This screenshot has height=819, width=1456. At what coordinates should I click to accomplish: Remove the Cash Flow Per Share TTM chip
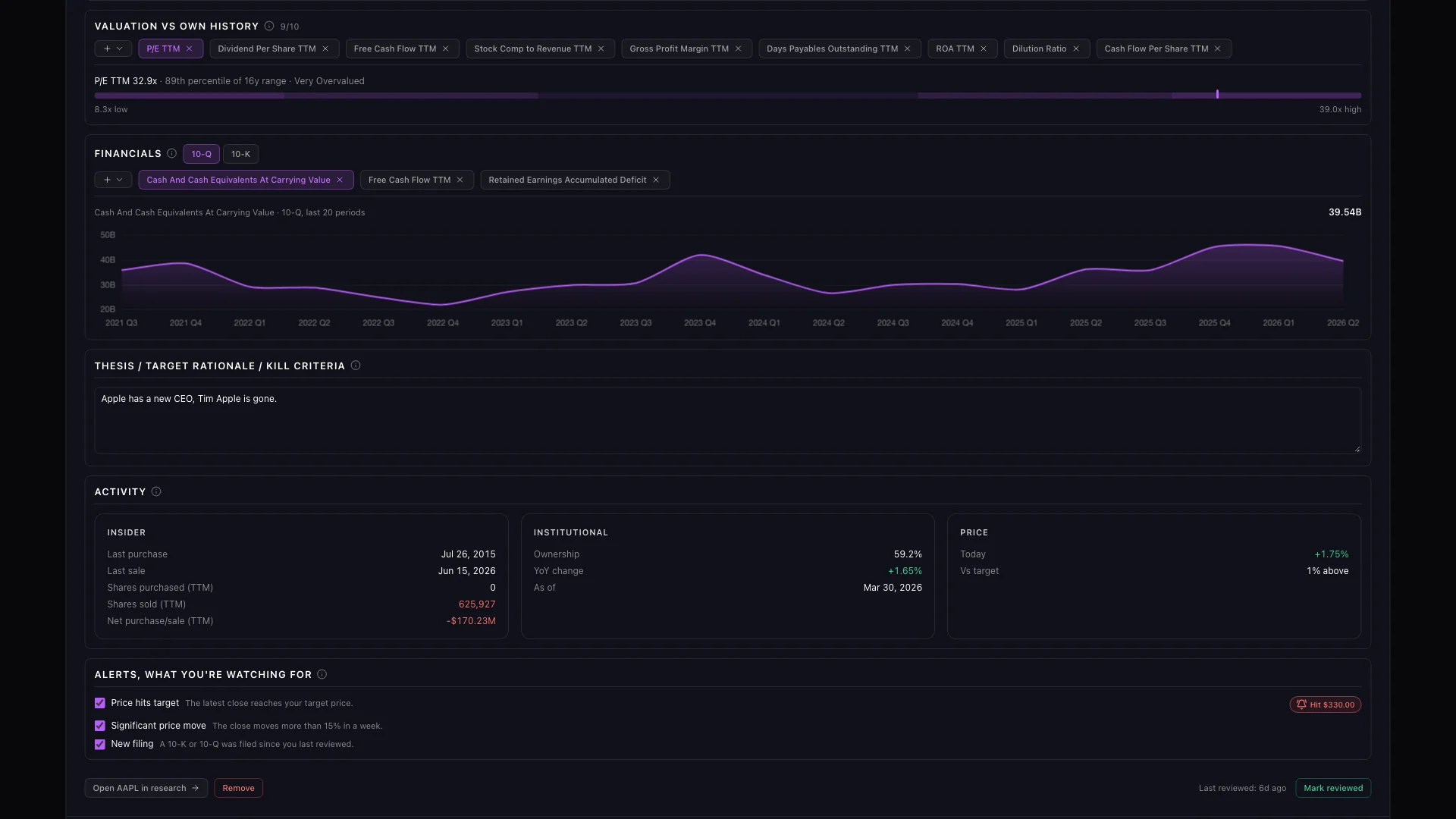pos(1218,49)
